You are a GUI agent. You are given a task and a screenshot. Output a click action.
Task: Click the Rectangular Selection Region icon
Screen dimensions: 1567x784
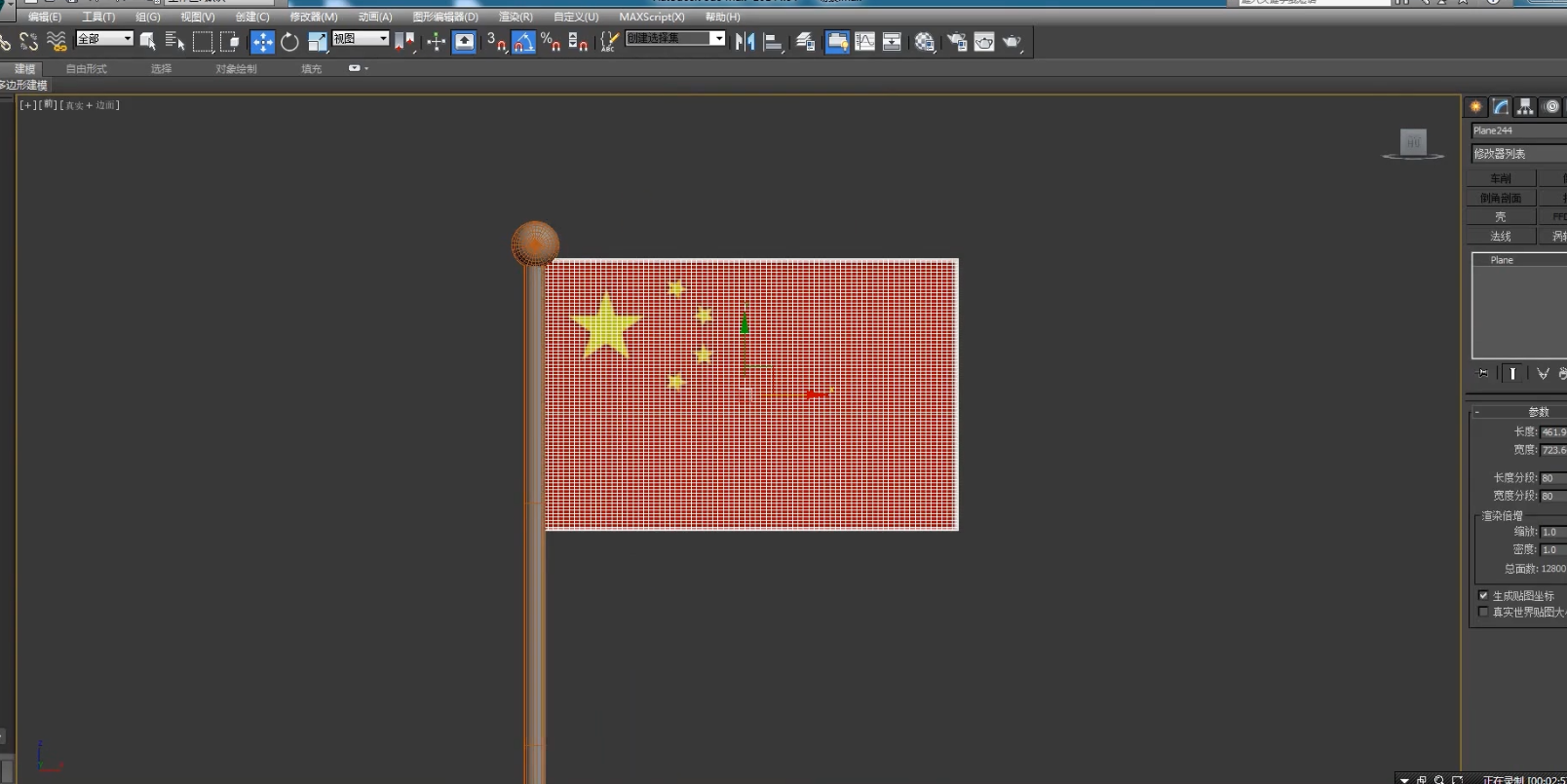(x=203, y=41)
